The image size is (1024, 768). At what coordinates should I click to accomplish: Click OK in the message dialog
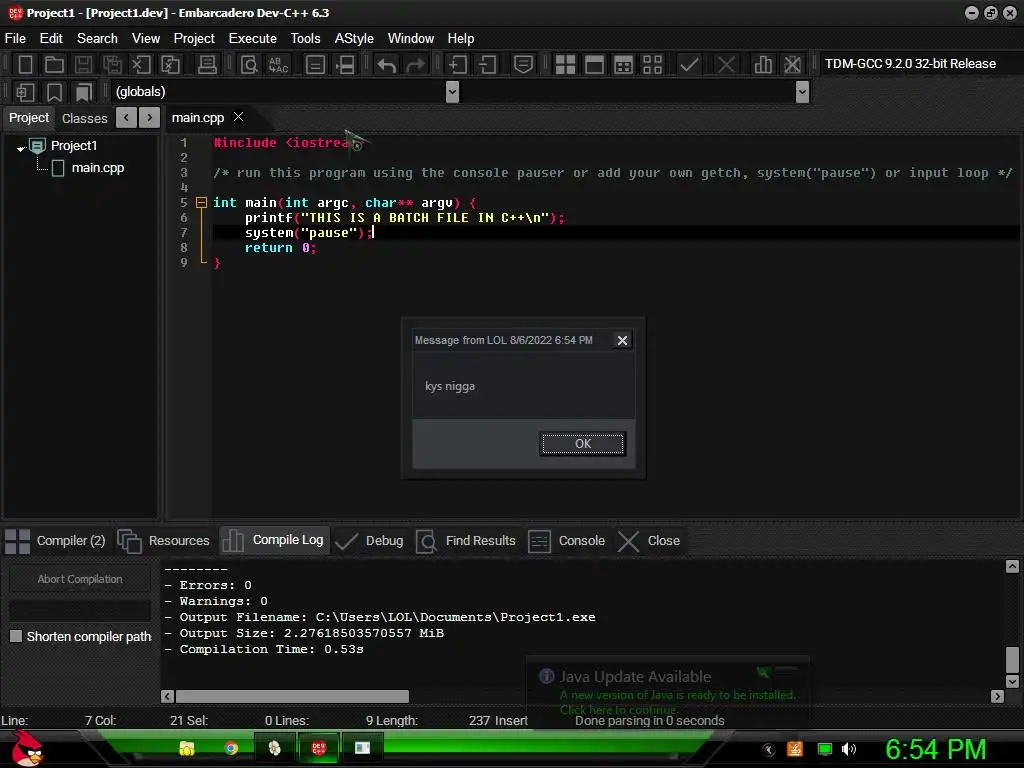pyautogui.click(x=583, y=443)
